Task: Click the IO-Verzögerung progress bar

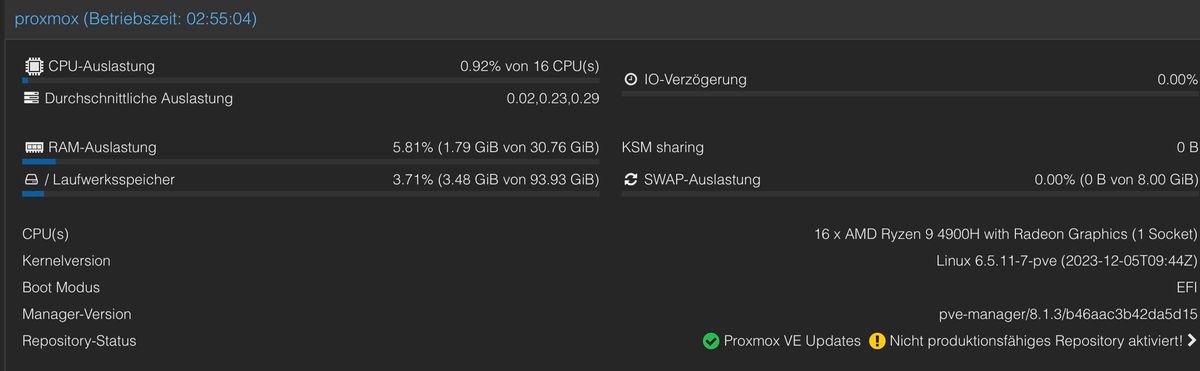Action: pyautogui.click(x=910, y=94)
